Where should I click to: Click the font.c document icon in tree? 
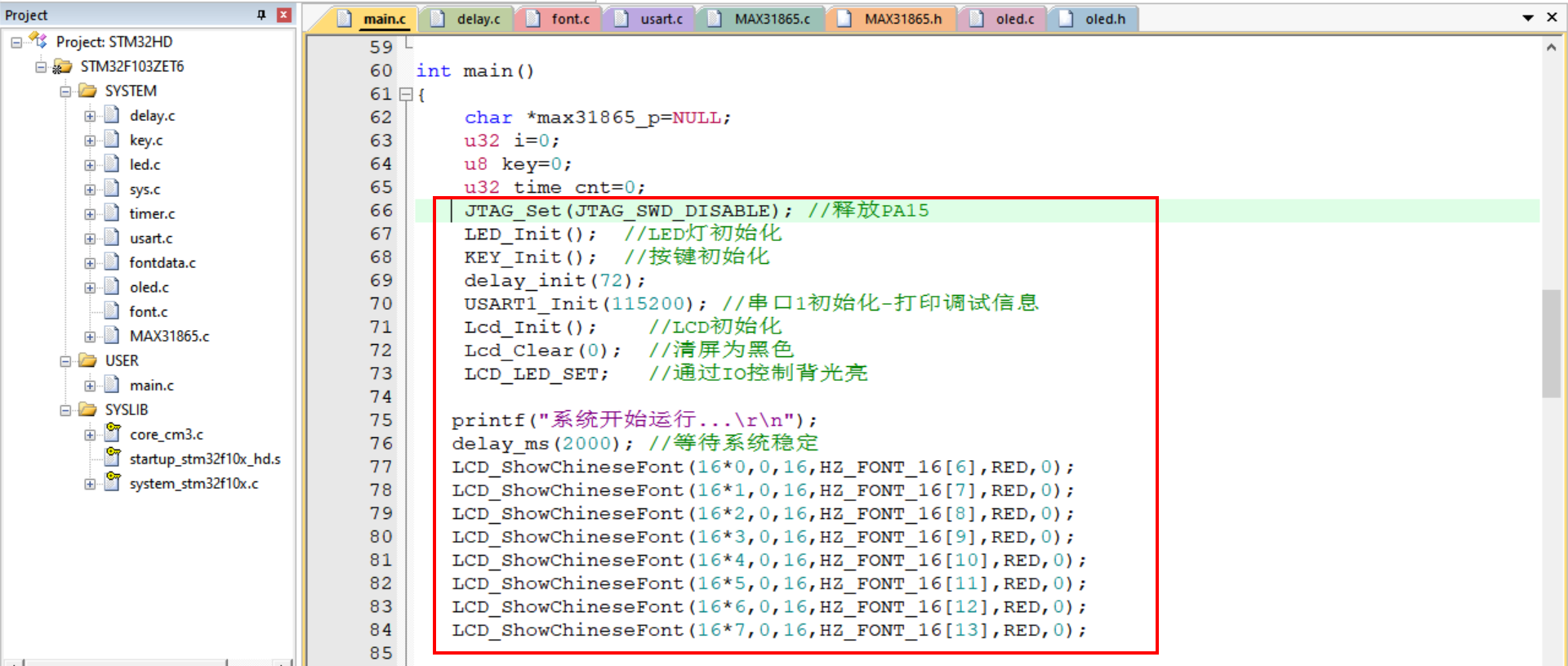[x=113, y=311]
